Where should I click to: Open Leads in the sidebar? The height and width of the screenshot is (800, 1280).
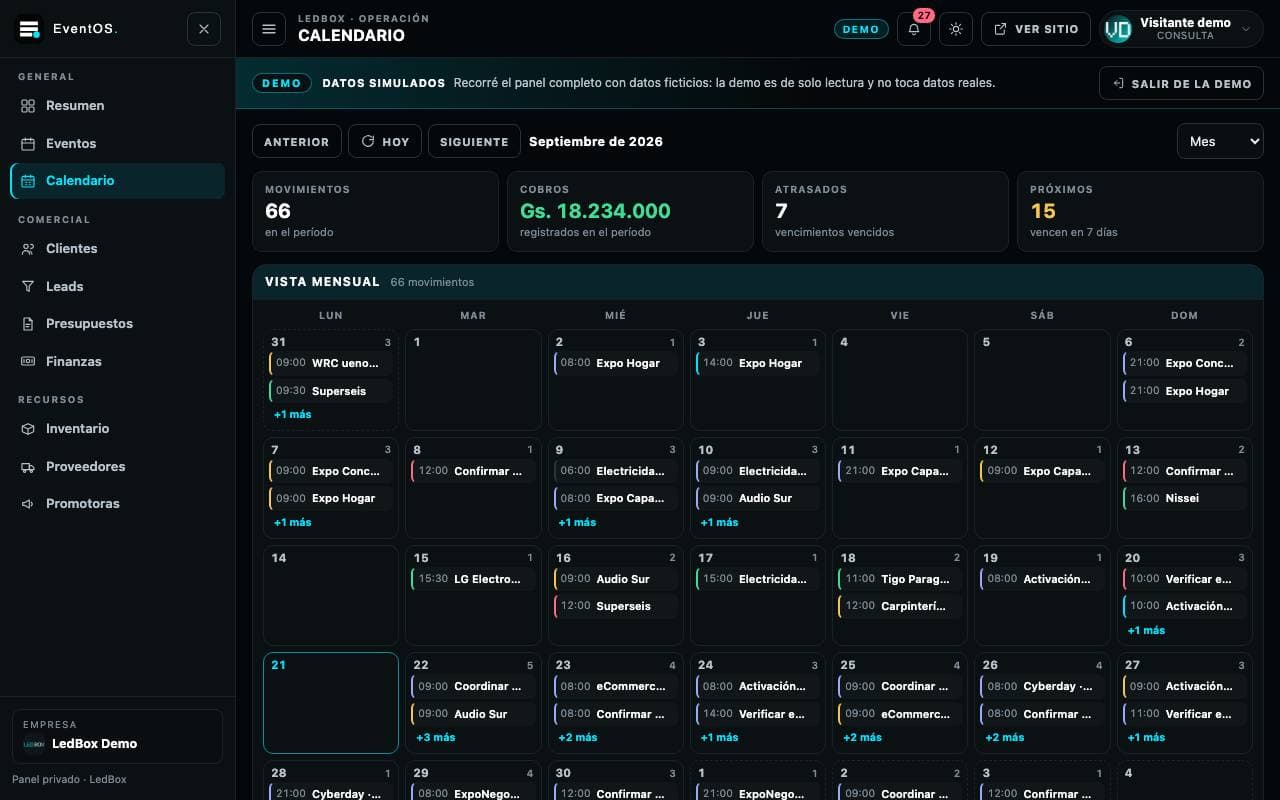coord(117,286)
